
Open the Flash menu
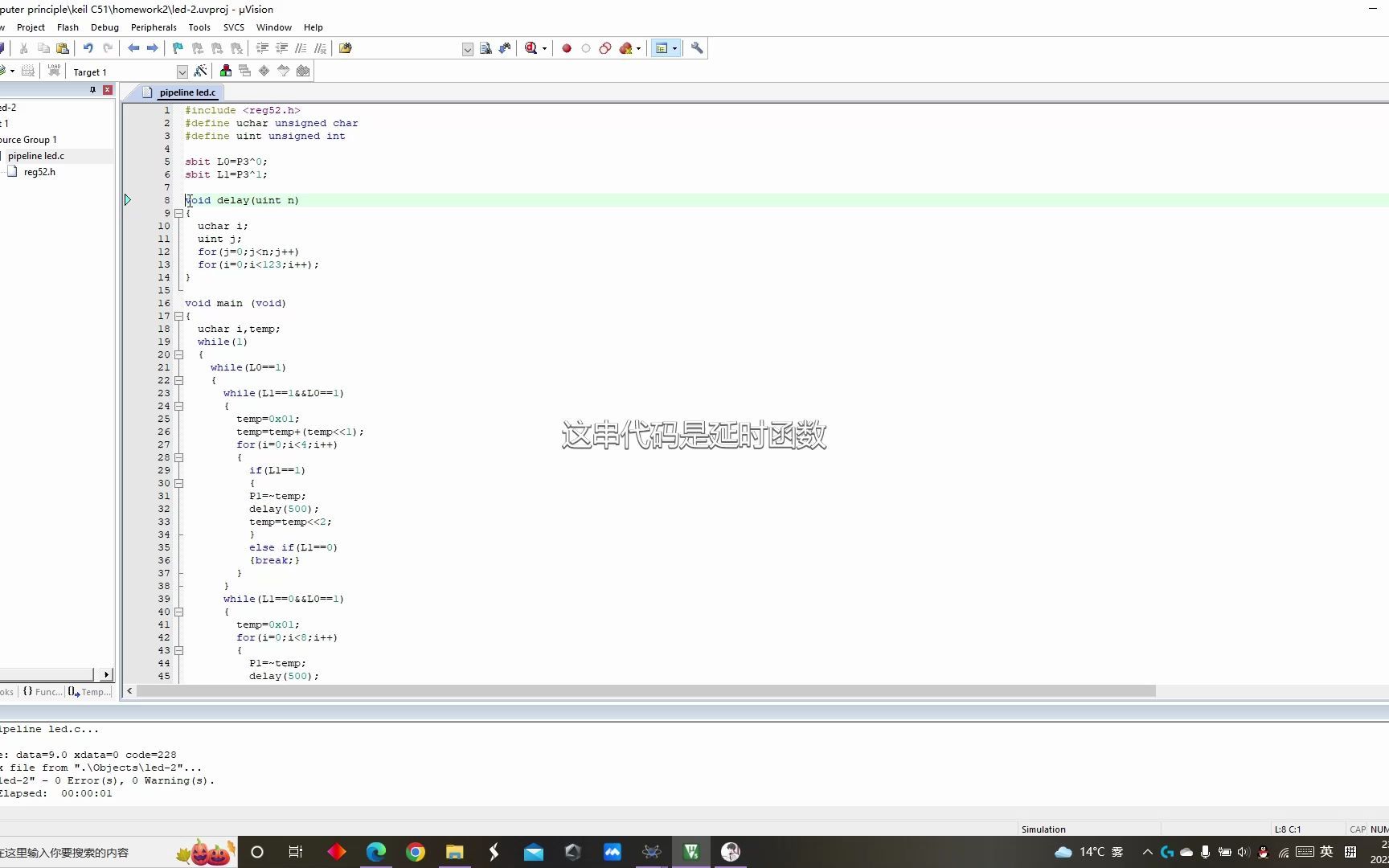(68, 27)
